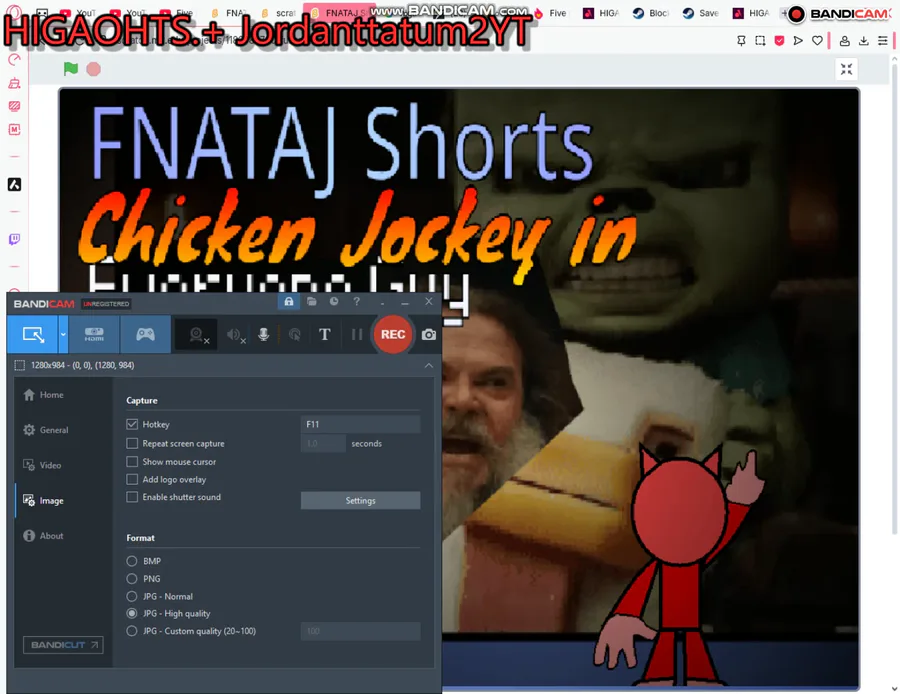900x694 pixels.
Task: Take a screenshot with the camera icon
Action: [429, 335]
